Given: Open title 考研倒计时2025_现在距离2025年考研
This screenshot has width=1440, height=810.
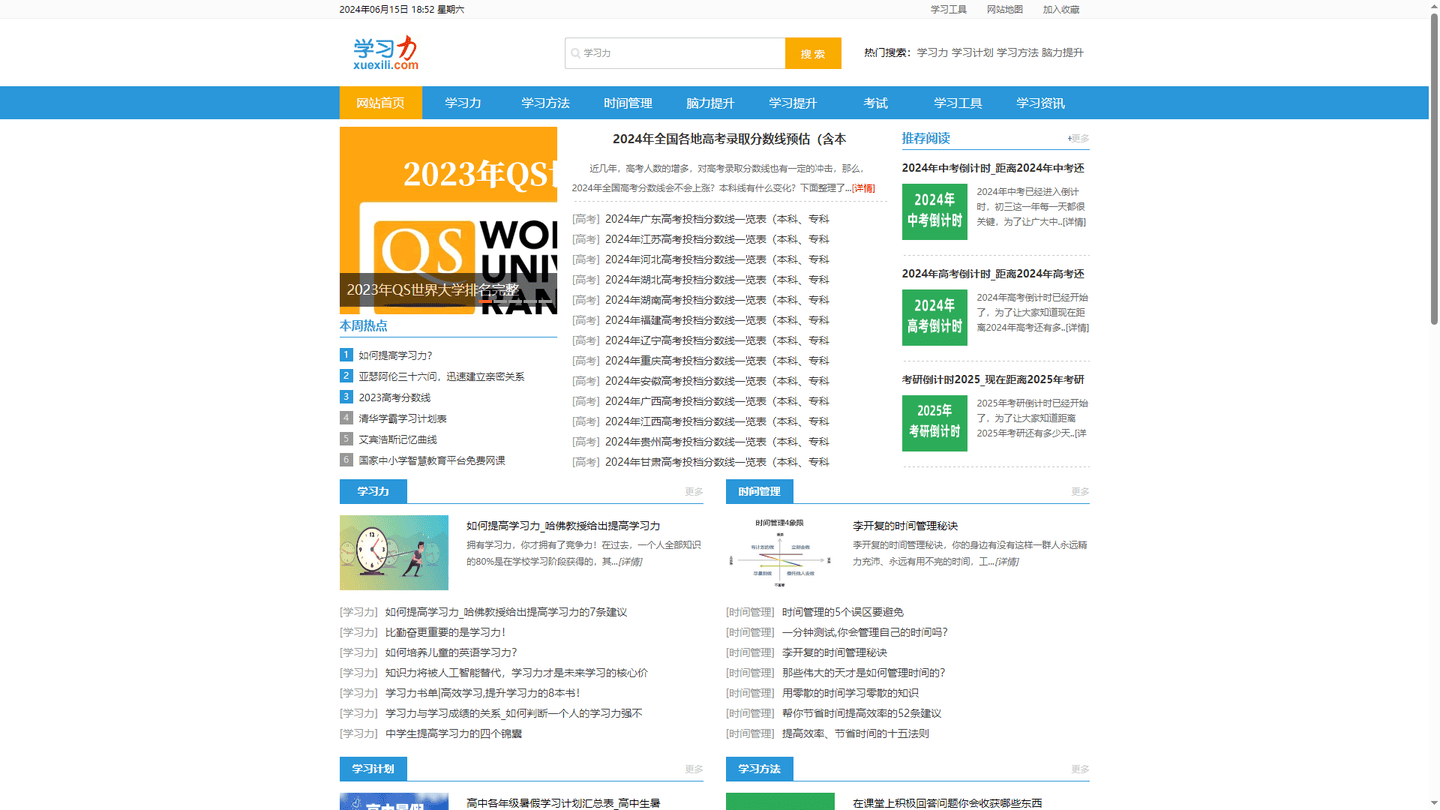Looking at the screenshot, I should (993, 379).
